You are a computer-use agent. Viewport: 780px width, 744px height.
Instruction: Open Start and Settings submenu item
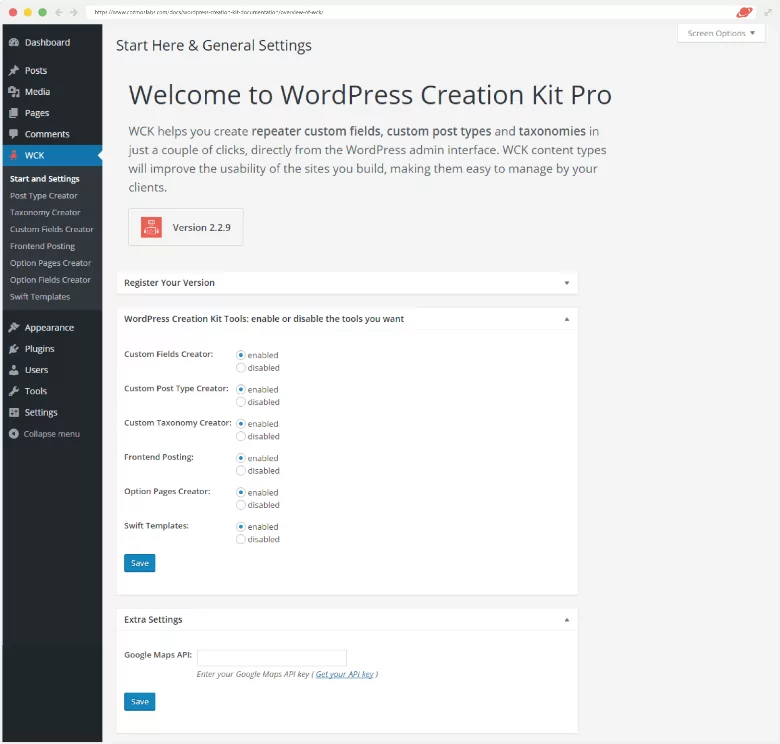click(45, 179)
